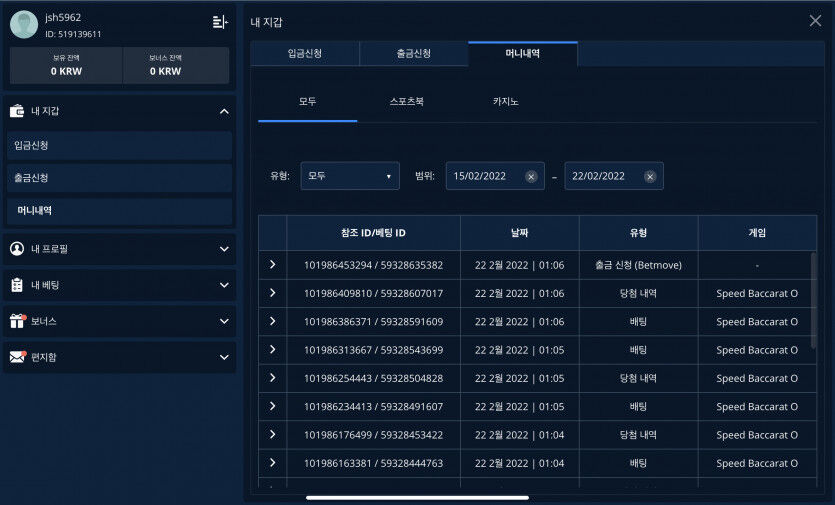Expand row 101986453294 details

273,264
